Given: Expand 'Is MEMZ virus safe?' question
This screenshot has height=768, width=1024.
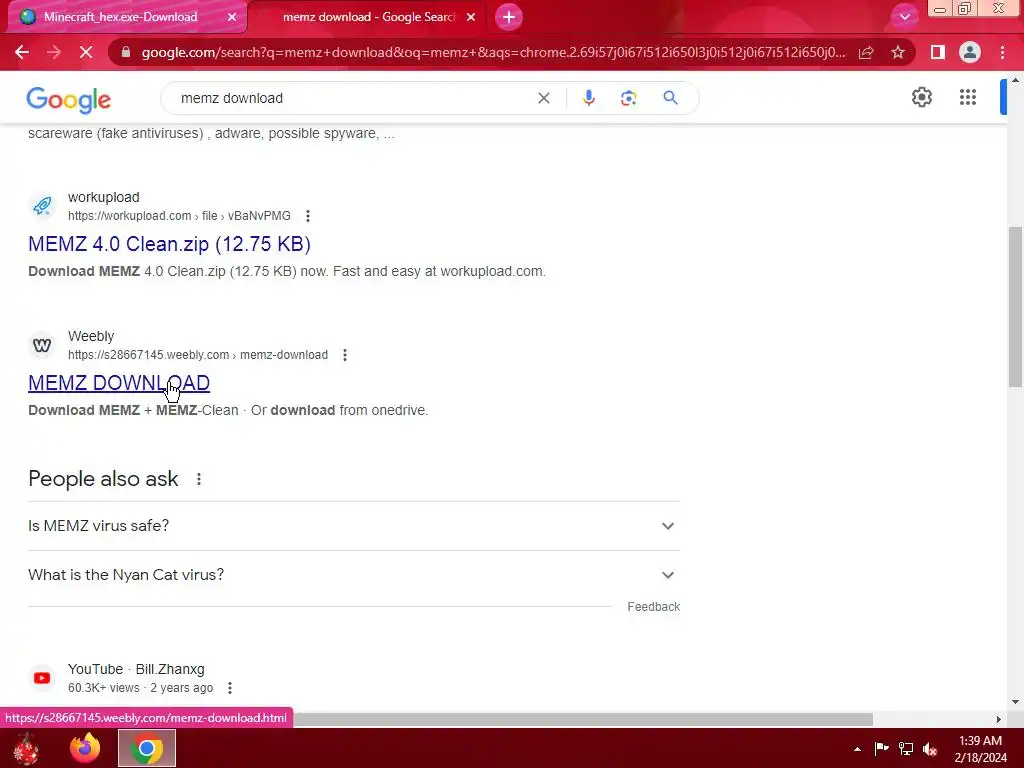Looking at the screenshot, I should point(354,526).
